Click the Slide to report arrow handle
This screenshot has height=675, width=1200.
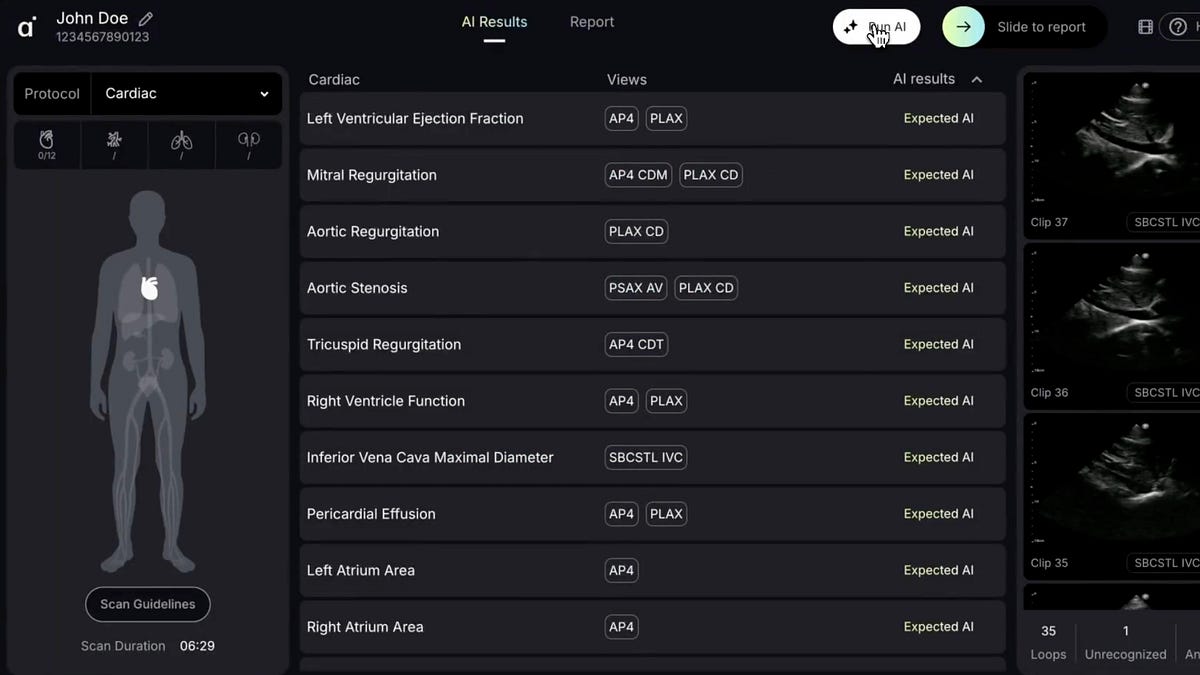tap(963, 27)
